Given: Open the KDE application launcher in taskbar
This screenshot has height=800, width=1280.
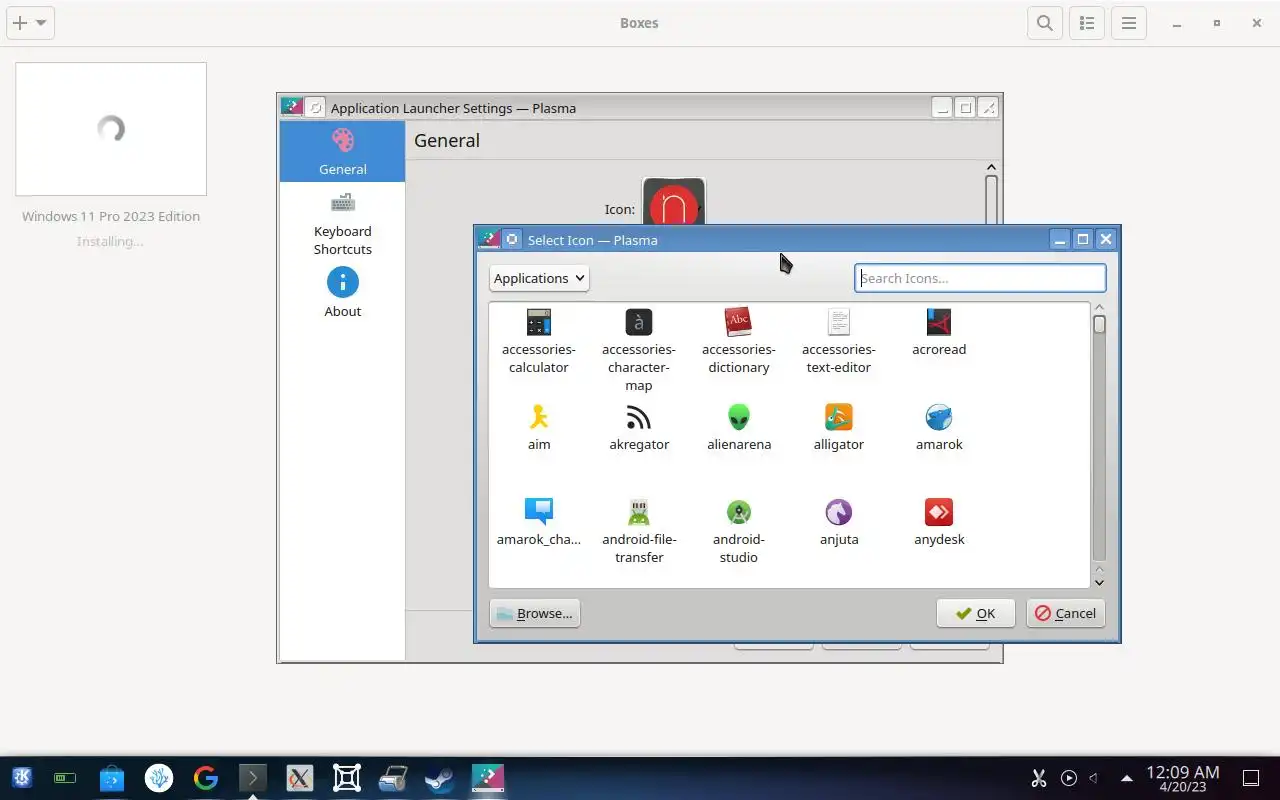Looking at the screenshot, I should pyautogui.click(x=22, y=778).
